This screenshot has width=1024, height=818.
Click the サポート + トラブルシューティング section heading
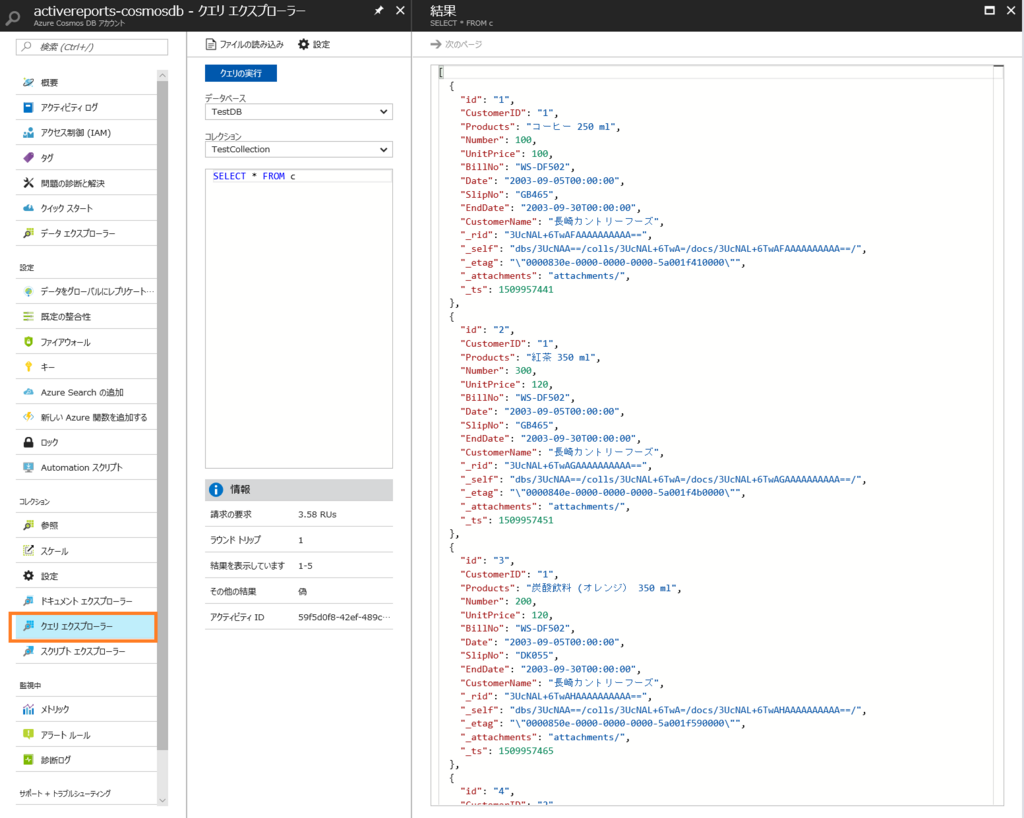coord(65,793)
